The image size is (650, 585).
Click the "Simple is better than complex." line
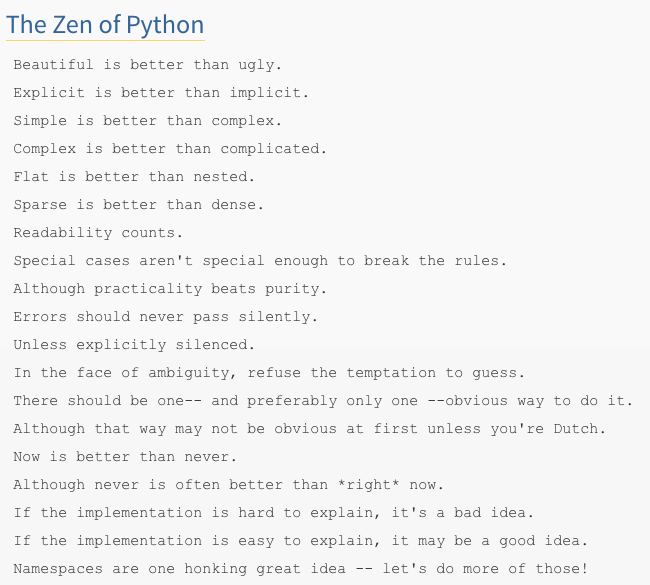click(148, 121)
